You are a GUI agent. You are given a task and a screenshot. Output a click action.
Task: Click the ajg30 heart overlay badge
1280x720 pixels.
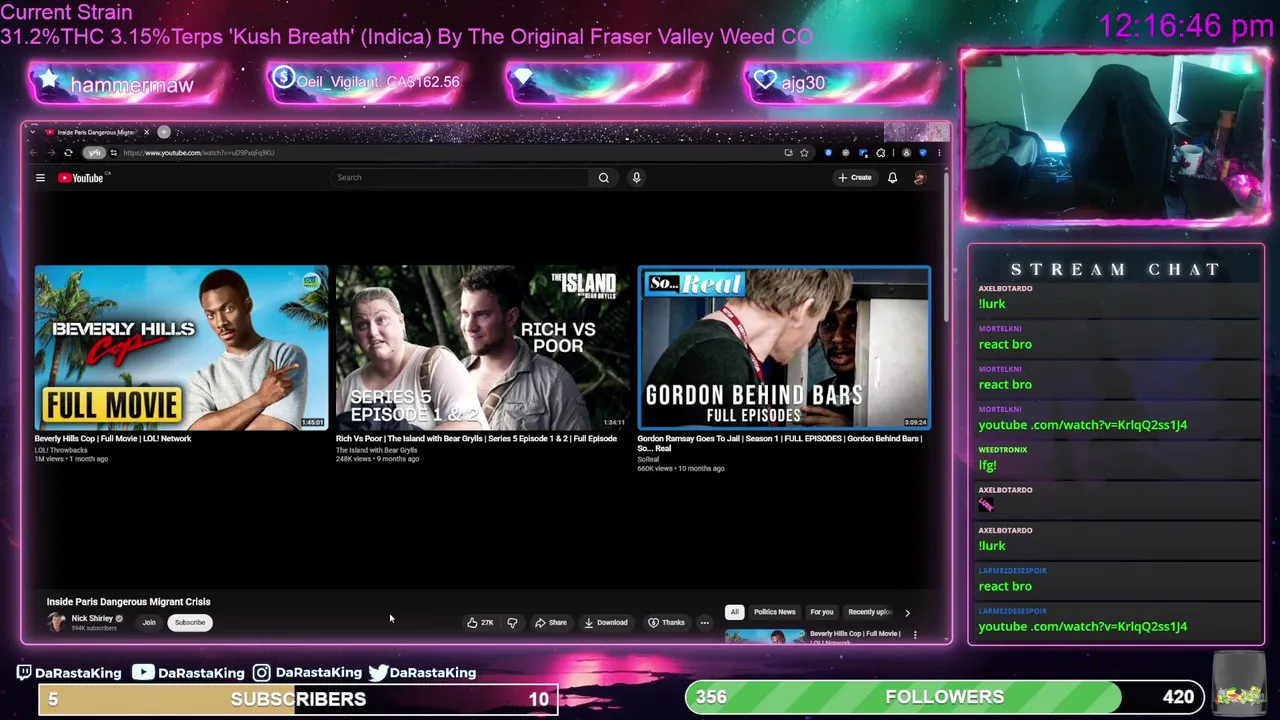(x=842, y=83)
